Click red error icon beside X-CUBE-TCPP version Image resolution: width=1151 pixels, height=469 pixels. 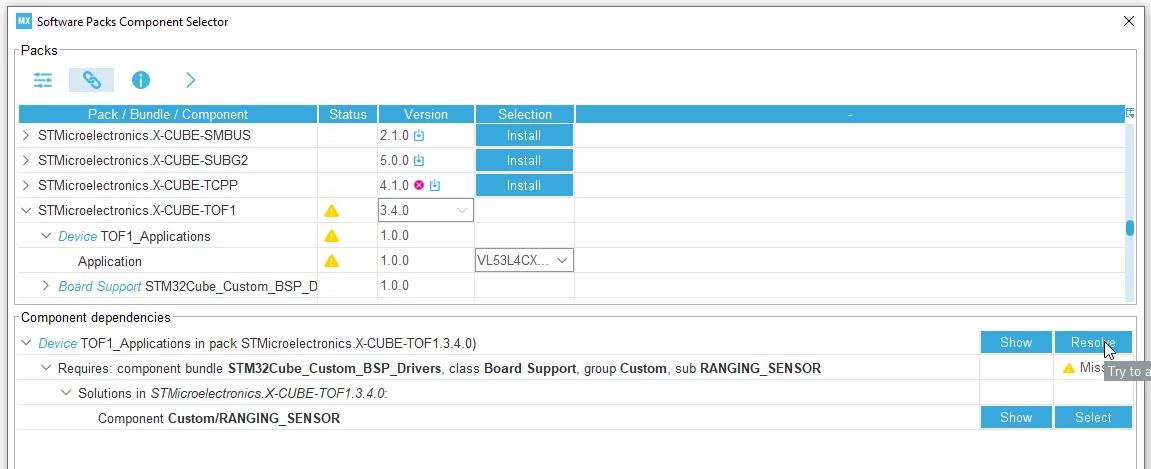[419, 186]
